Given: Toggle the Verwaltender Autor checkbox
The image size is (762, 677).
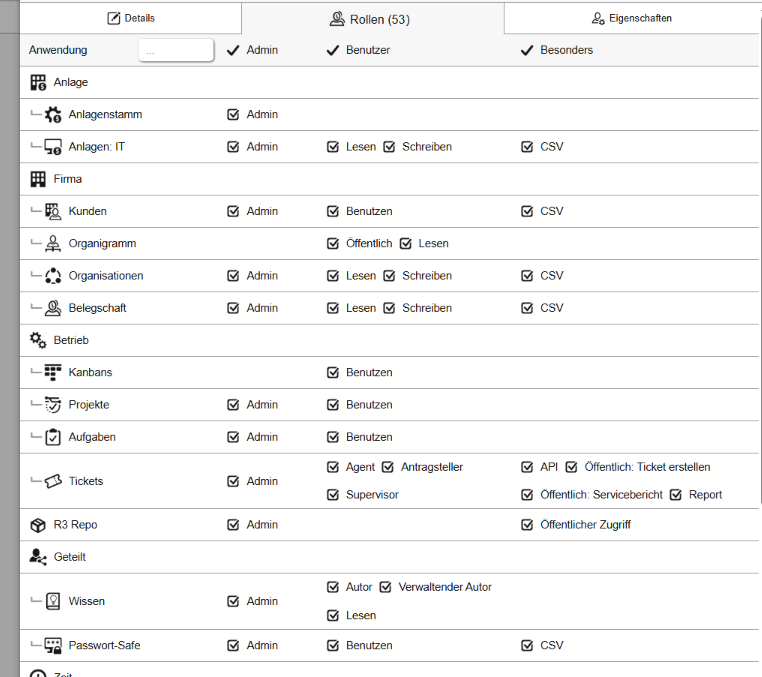Looking at the screenshot, I should pos(385,588).
